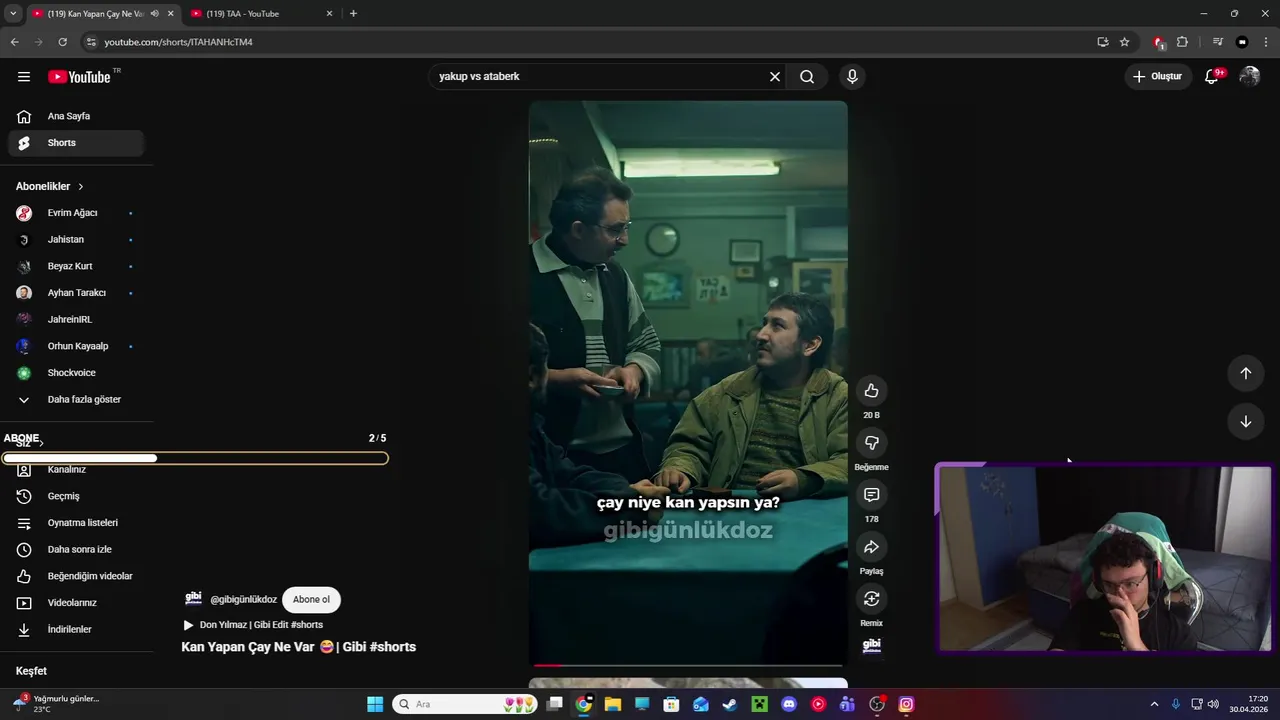
Task: Open Oynatma listeleri
Action: click(x=76, y=523)
